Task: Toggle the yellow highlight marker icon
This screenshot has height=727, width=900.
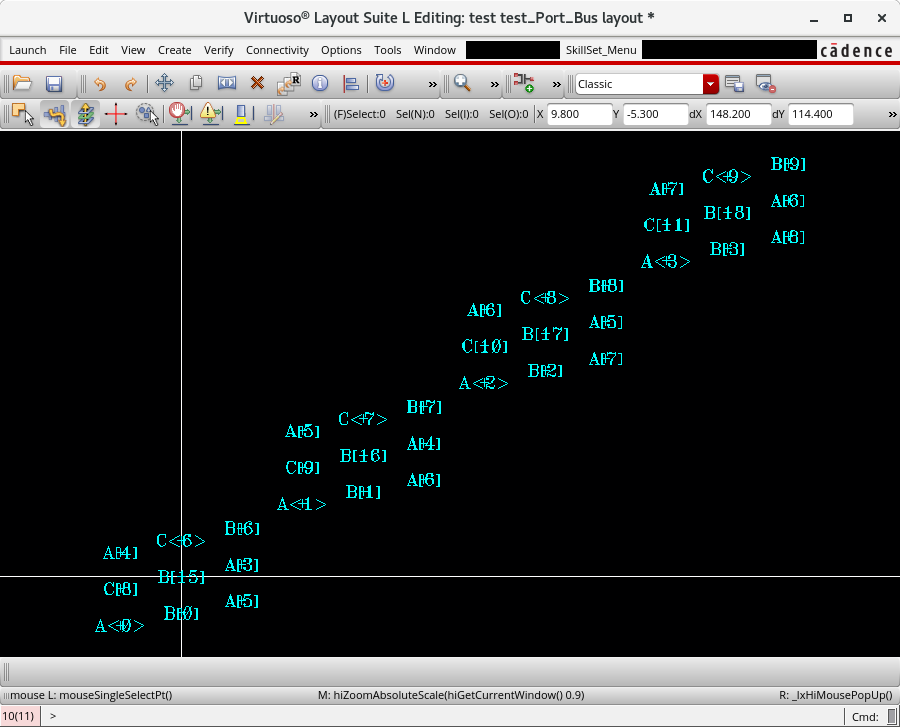Action: 242,114
